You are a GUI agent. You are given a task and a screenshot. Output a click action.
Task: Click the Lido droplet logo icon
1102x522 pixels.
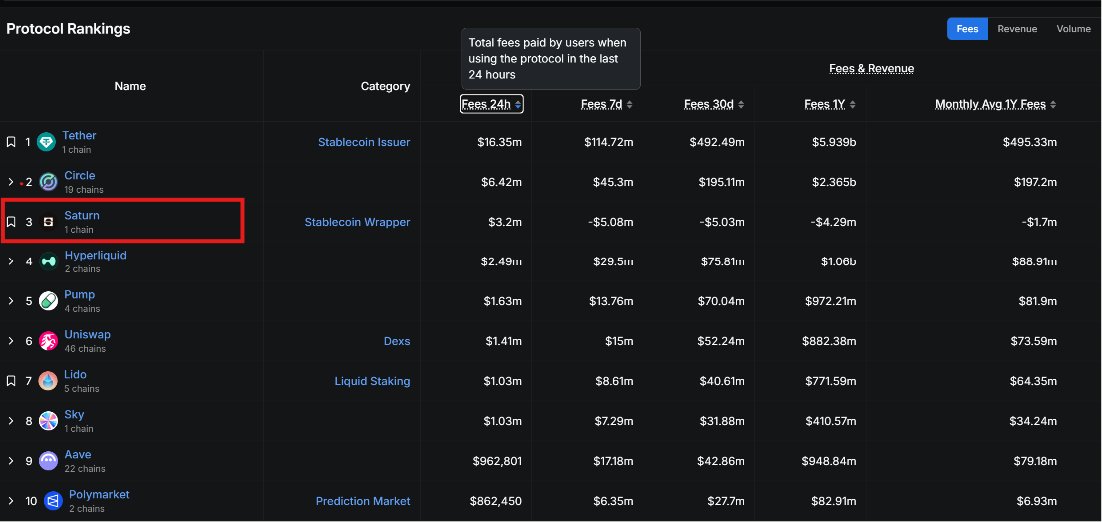[48, 381]
